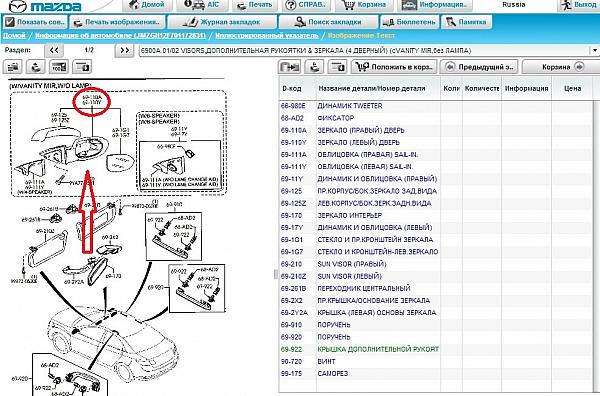Viewport: 600px width, 396px height.
Task: Click the Предыдущий э.. button
Action: tap(479, 67)
